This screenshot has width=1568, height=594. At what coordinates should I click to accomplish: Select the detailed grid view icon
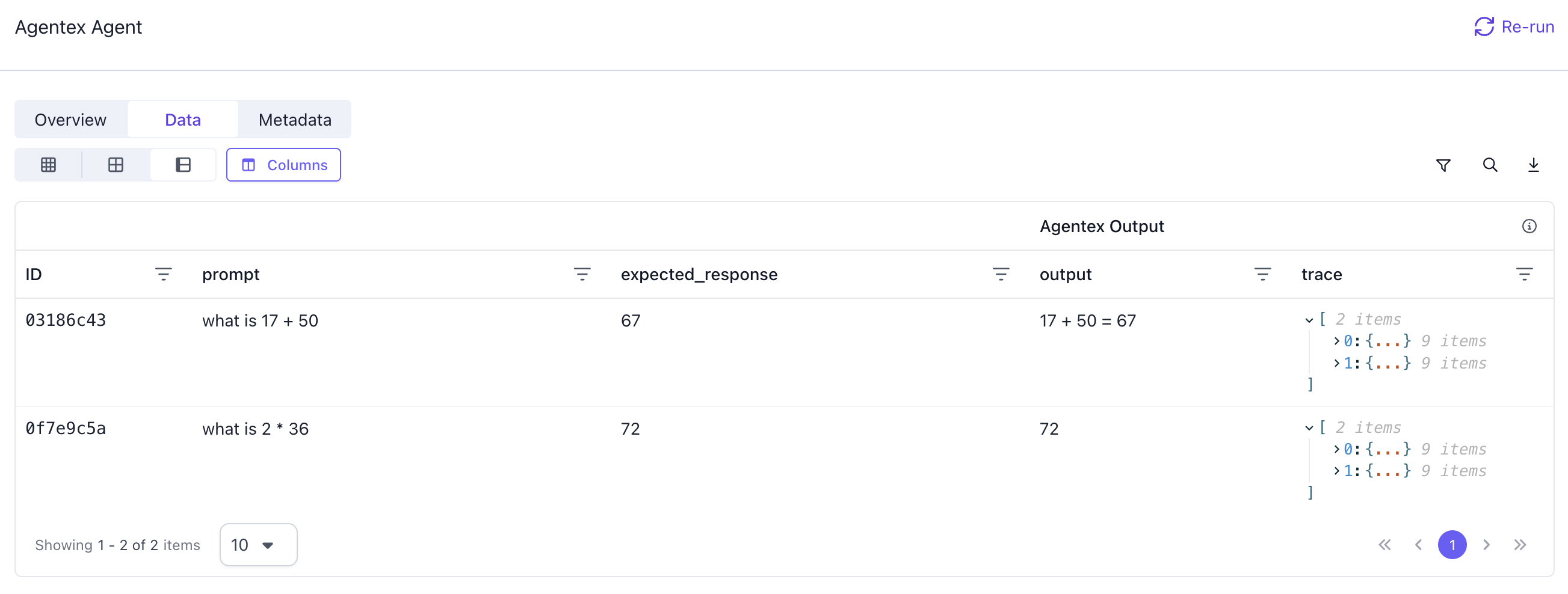(x=48, y=164)
